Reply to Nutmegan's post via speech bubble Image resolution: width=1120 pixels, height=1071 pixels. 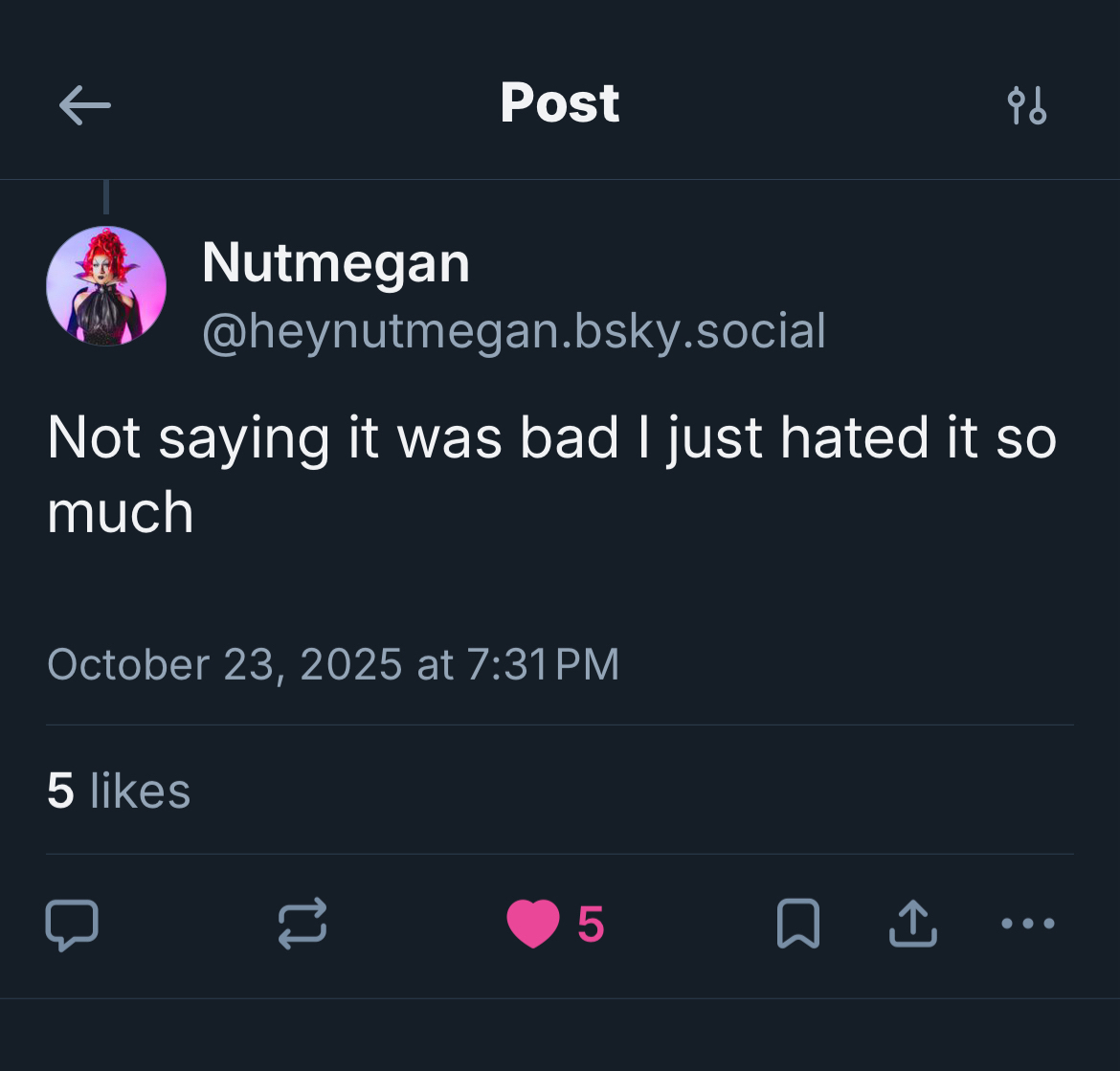coord(72,925)
